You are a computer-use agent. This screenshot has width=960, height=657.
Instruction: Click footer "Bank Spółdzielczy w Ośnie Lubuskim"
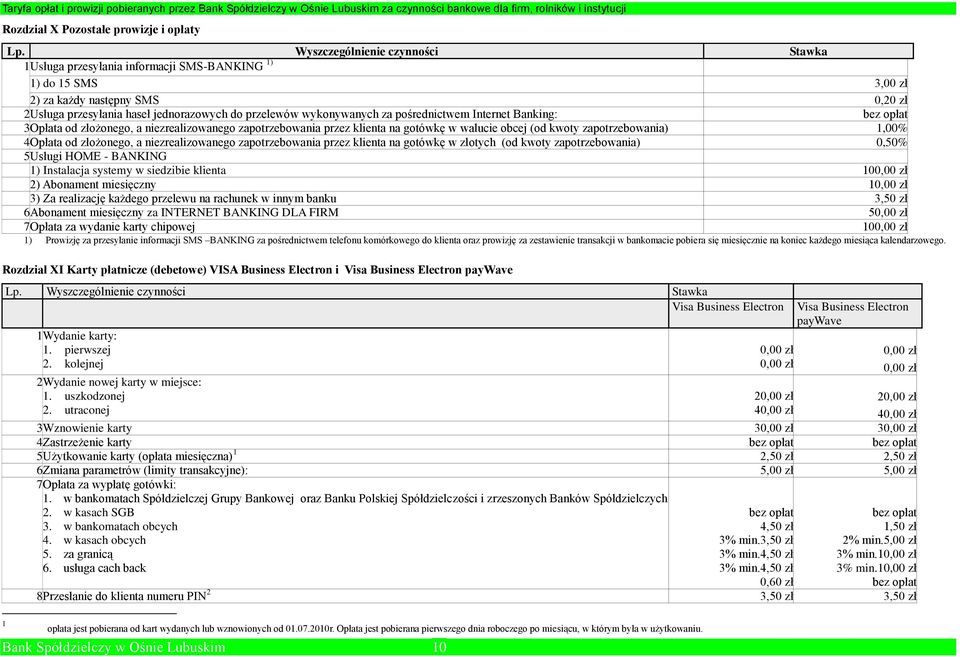(x=114, y=647)
